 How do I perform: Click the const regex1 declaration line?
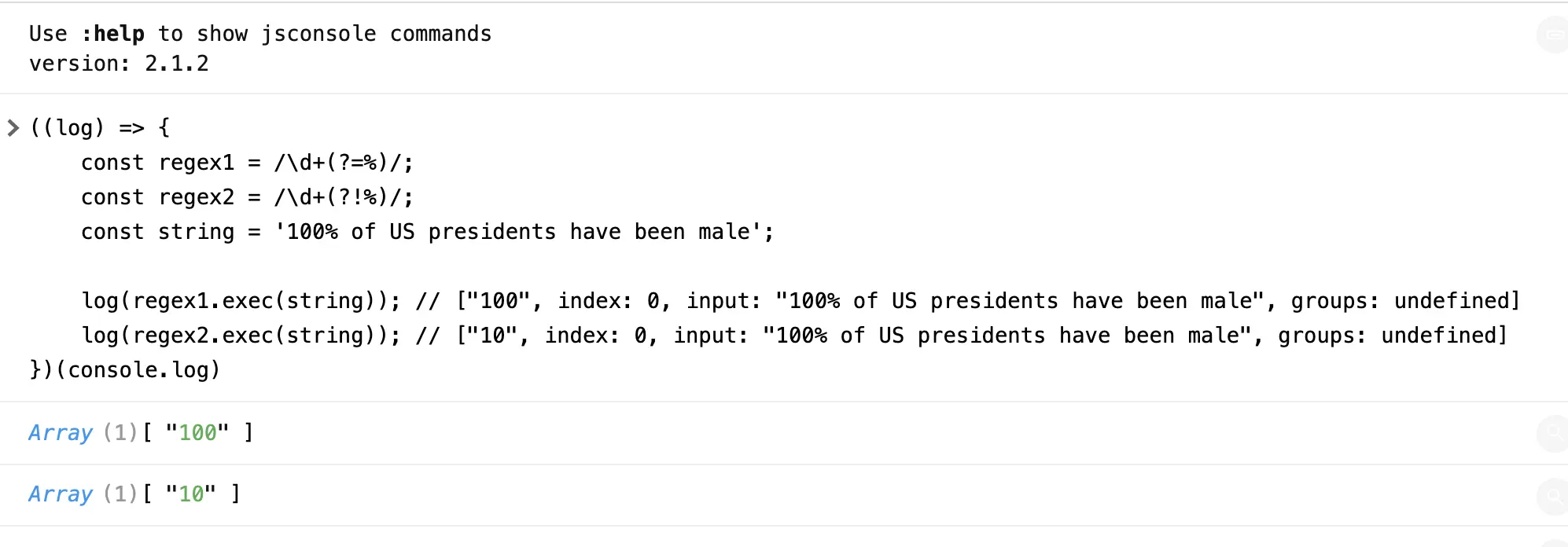pyautogui.click(x=247, y=163)
